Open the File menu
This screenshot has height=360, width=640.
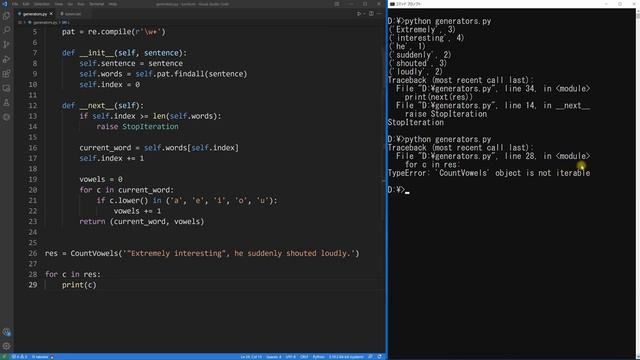[x=15, y=4]
